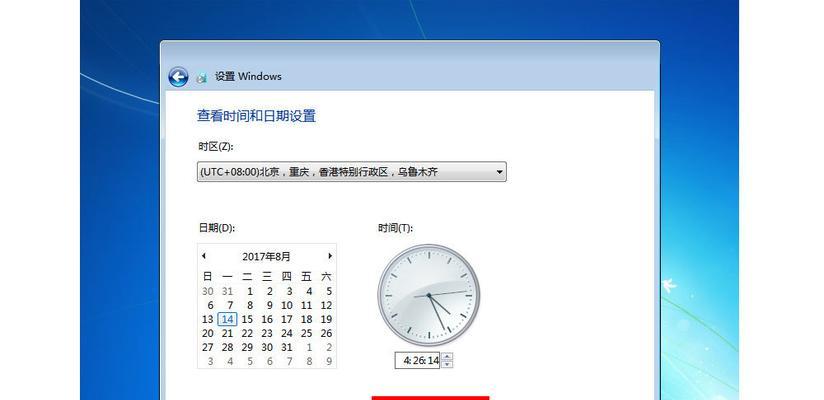The width and height of the screenshot is (824, 400).
Task: Select August 28 in the calendar
Action: (x=227, y=347)
